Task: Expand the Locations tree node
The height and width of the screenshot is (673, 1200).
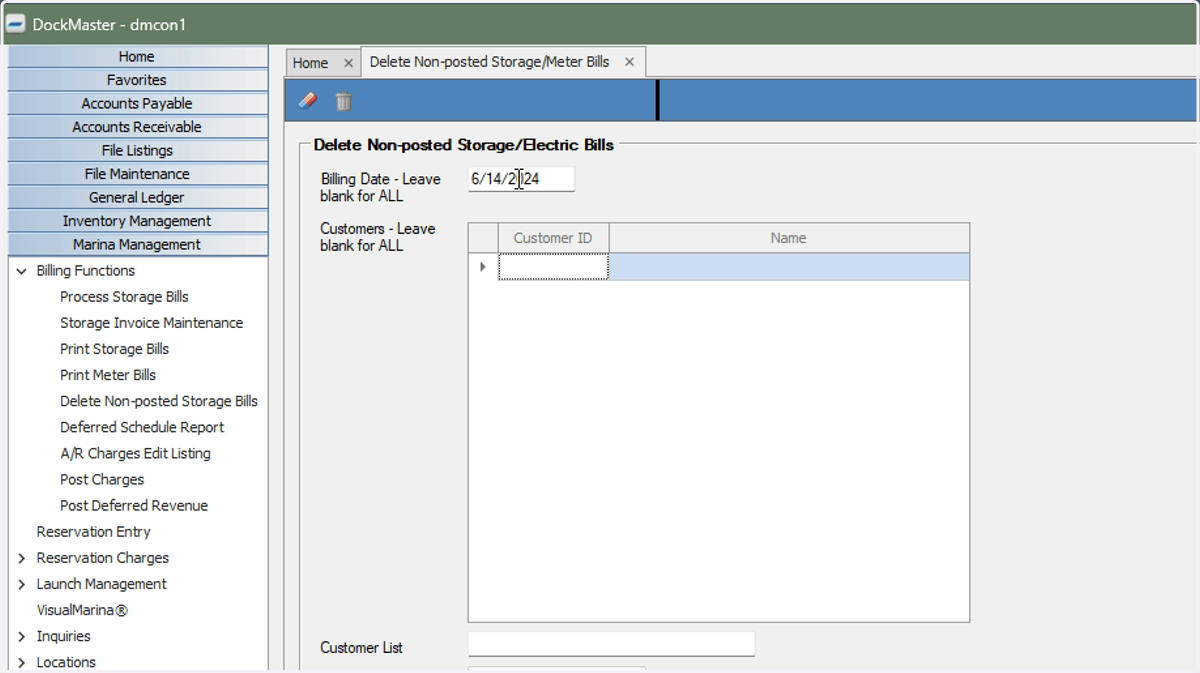Action: (x=21, y=662)
